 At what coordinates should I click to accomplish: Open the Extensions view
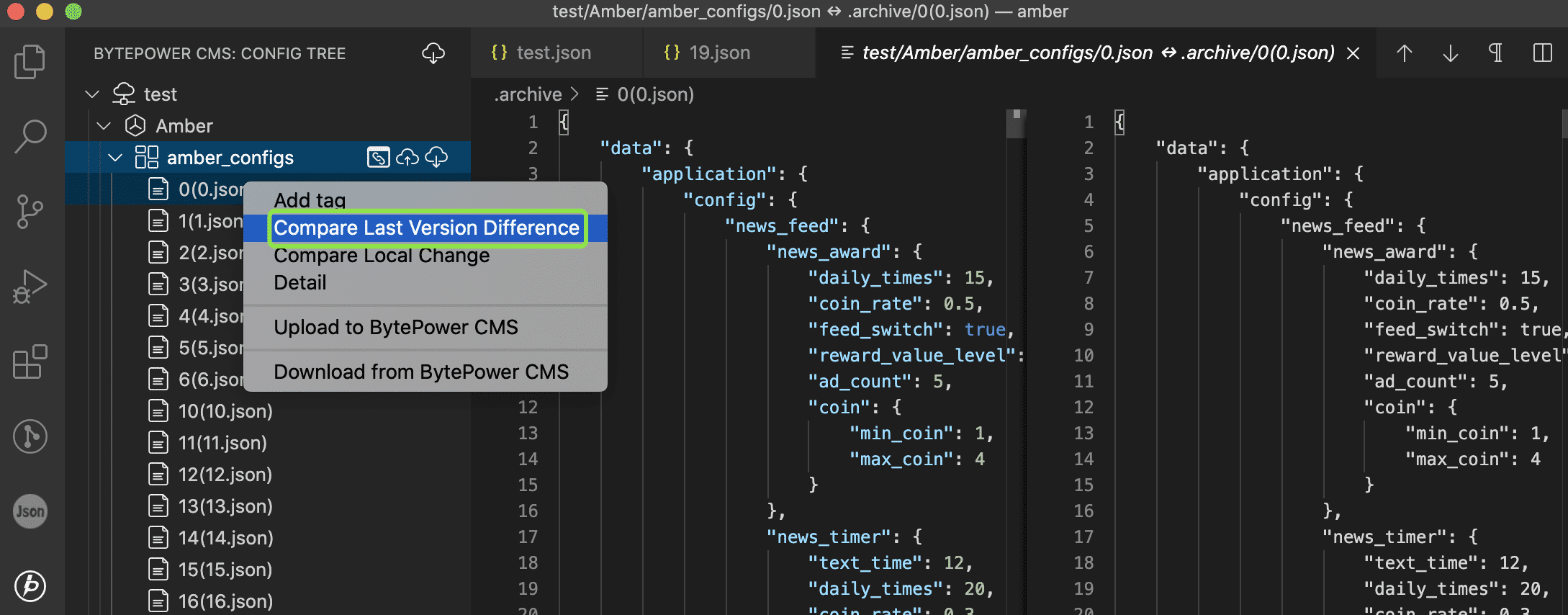30,362
